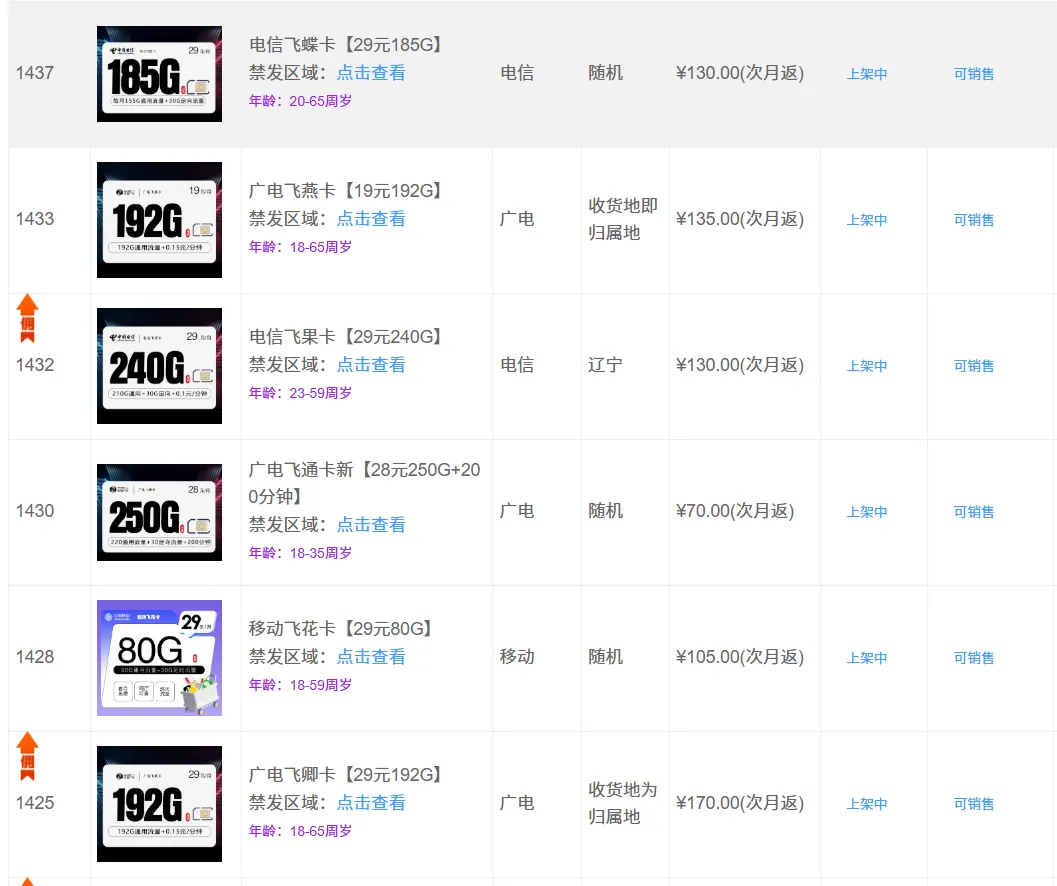Click 收货地即归属地 cell
The width and height of the screenshot is (1057, 886).
click(623, 219)
